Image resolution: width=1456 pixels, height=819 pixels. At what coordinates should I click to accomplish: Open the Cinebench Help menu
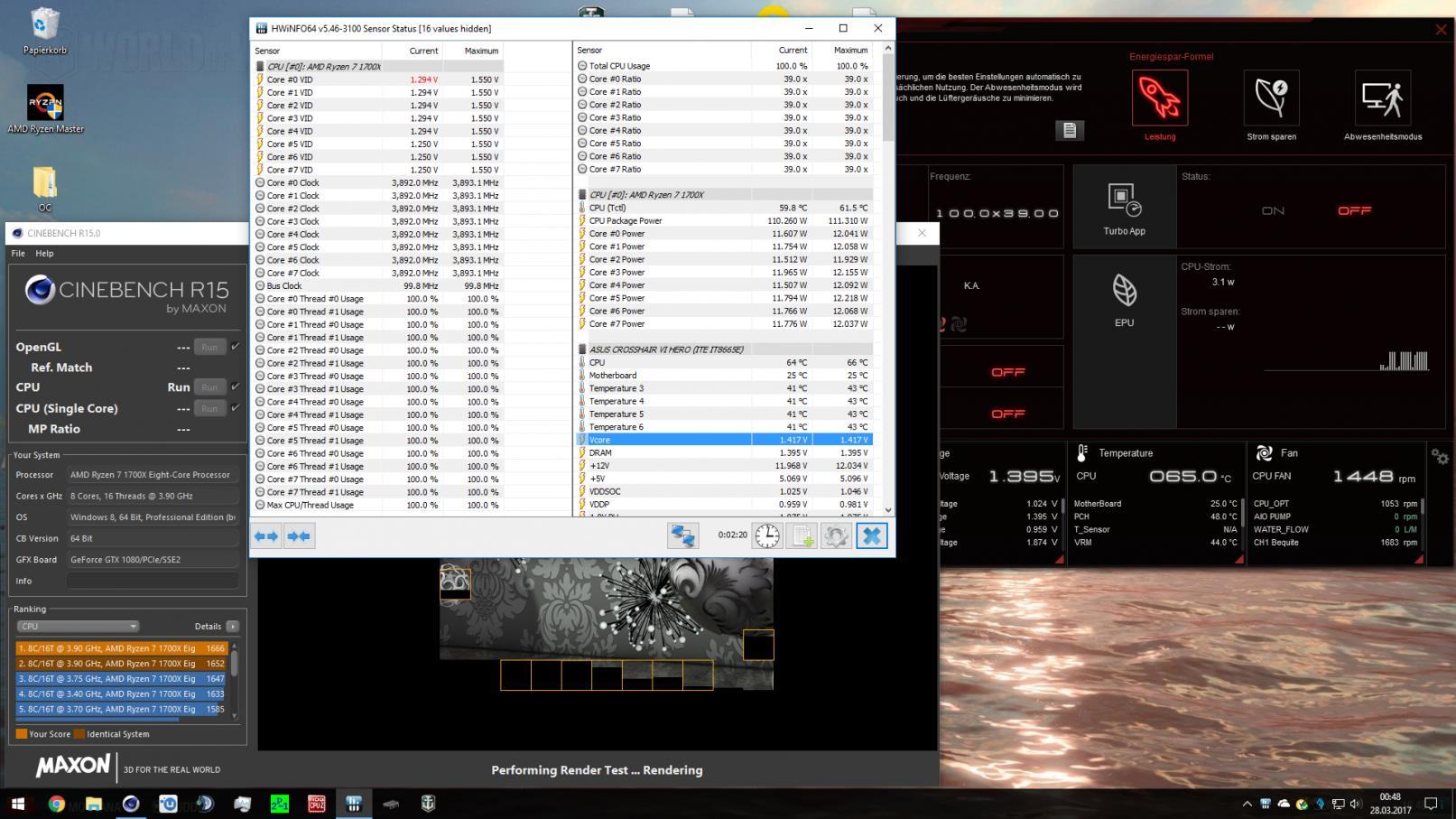pyautogui.click(x=44, y=254)
